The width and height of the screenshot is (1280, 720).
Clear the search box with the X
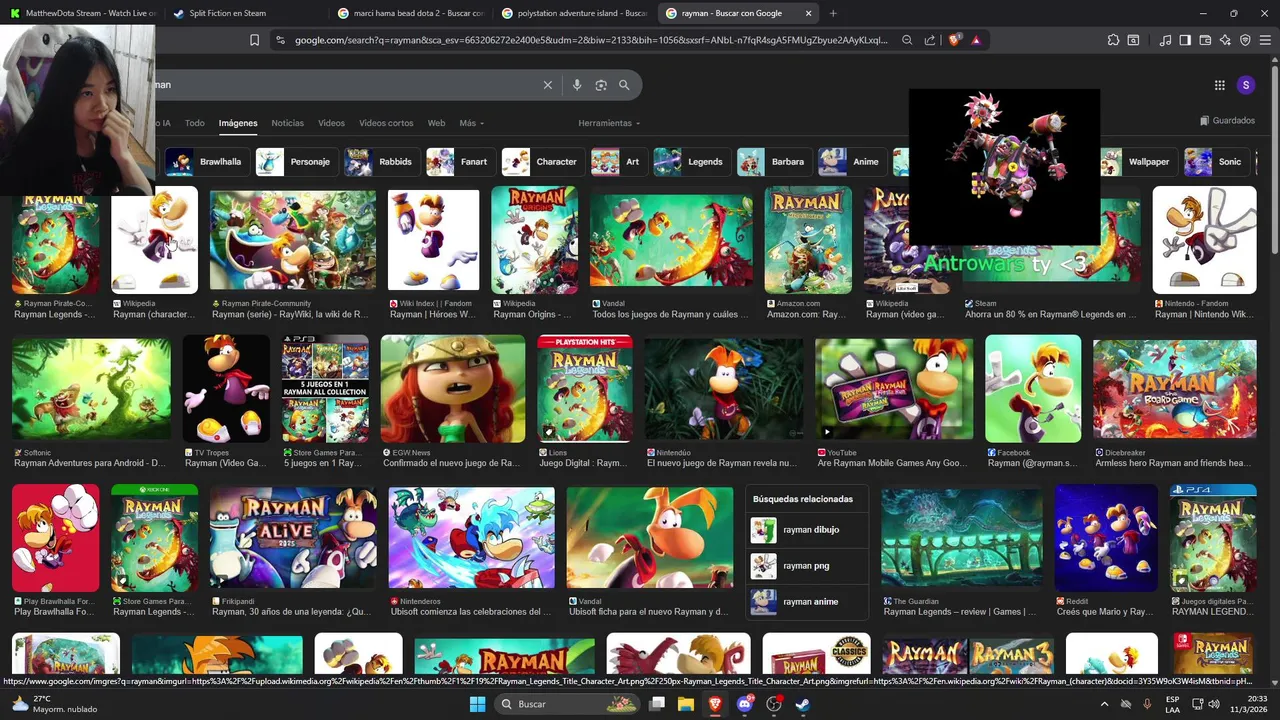547,85
